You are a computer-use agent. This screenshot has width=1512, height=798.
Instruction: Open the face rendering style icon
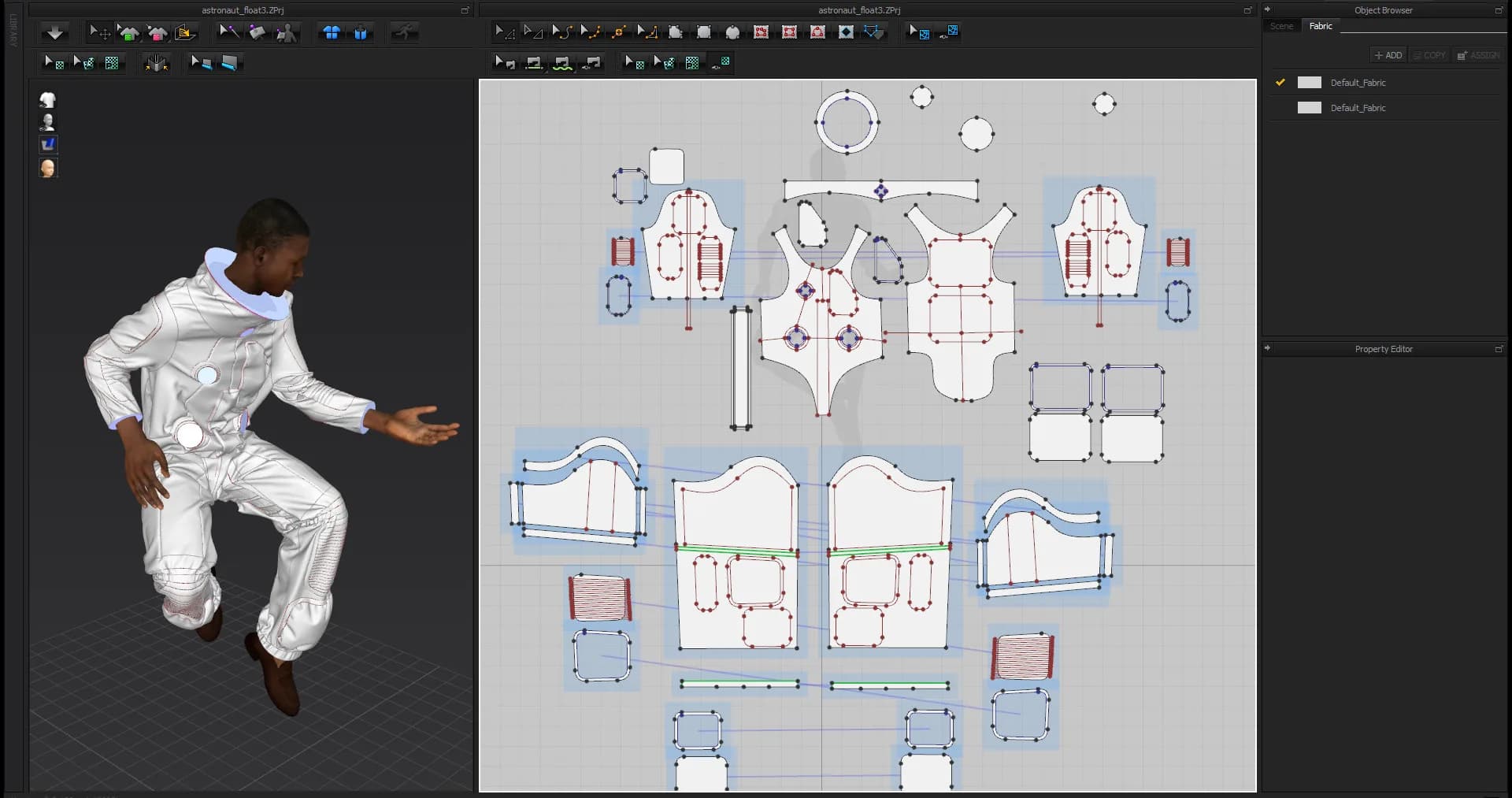[48, 168]
